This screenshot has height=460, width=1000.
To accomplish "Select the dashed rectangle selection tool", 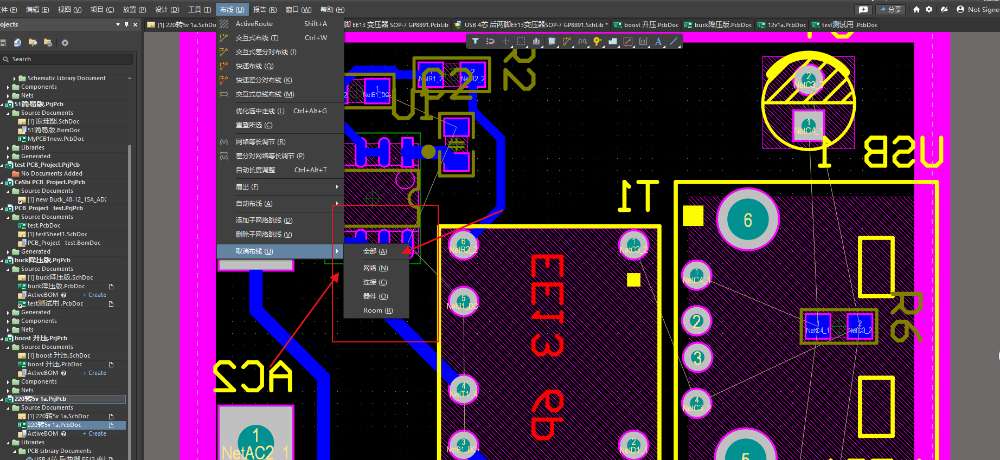I will [x=520, y=41].
